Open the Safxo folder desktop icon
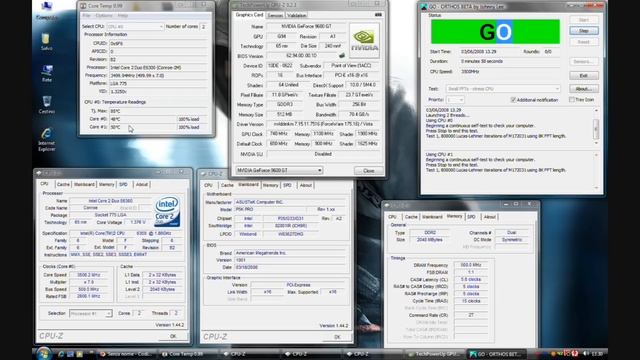This screenshot has width=640, height=360. click(46, 42)
